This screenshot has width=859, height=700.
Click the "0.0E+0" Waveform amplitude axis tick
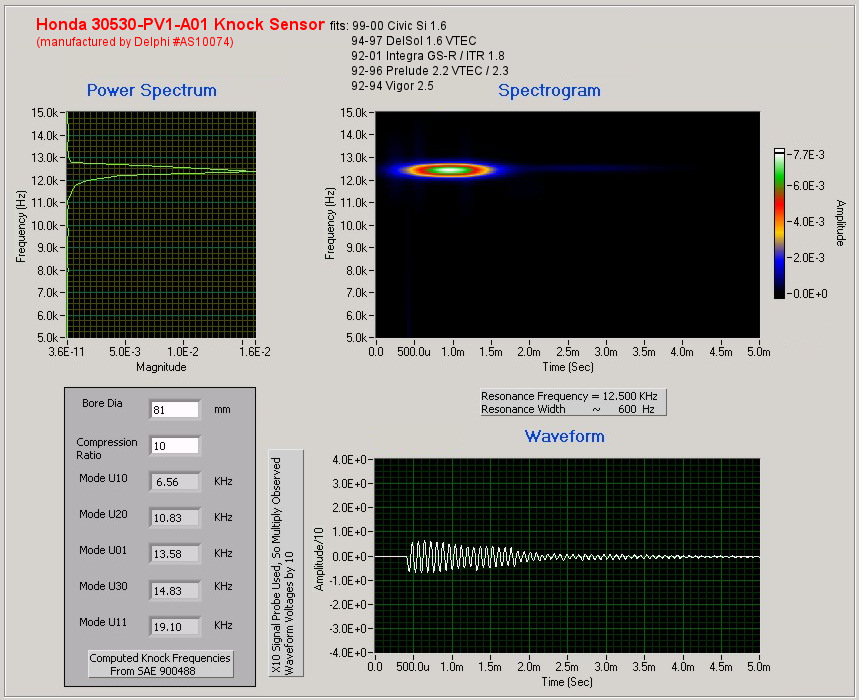pyautogui.click(x=350, y=556)
